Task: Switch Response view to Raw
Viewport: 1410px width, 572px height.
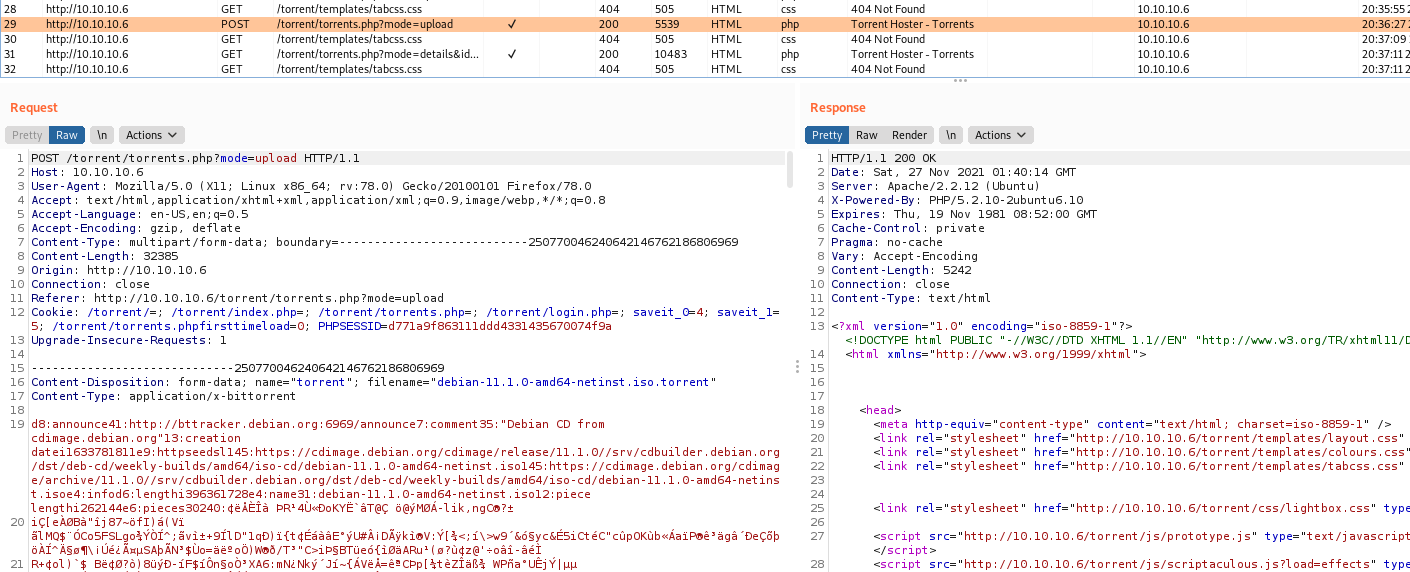Action: pos(867,135)
